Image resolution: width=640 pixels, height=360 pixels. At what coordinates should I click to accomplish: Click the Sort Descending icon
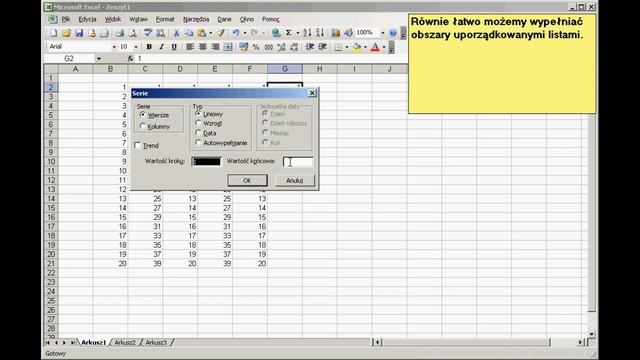[320, 33]
